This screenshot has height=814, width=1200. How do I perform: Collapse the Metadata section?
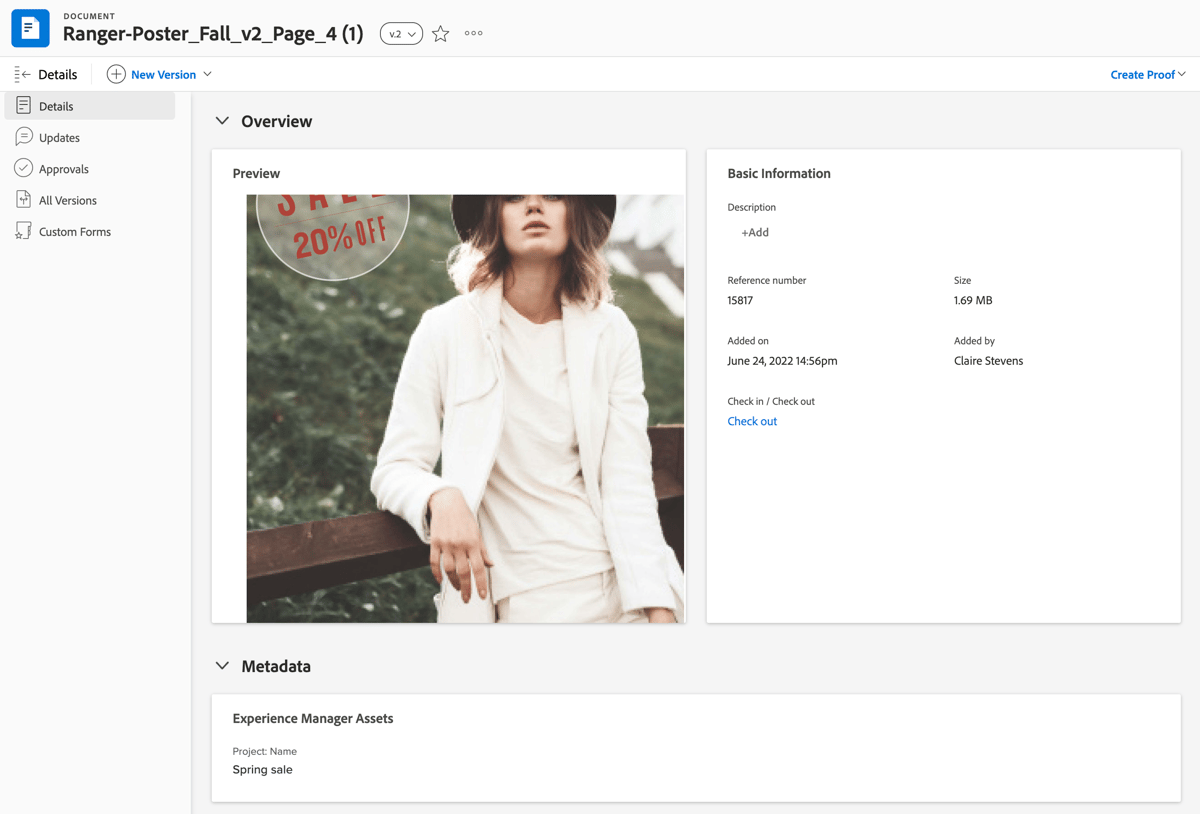[x=222, y=665]
